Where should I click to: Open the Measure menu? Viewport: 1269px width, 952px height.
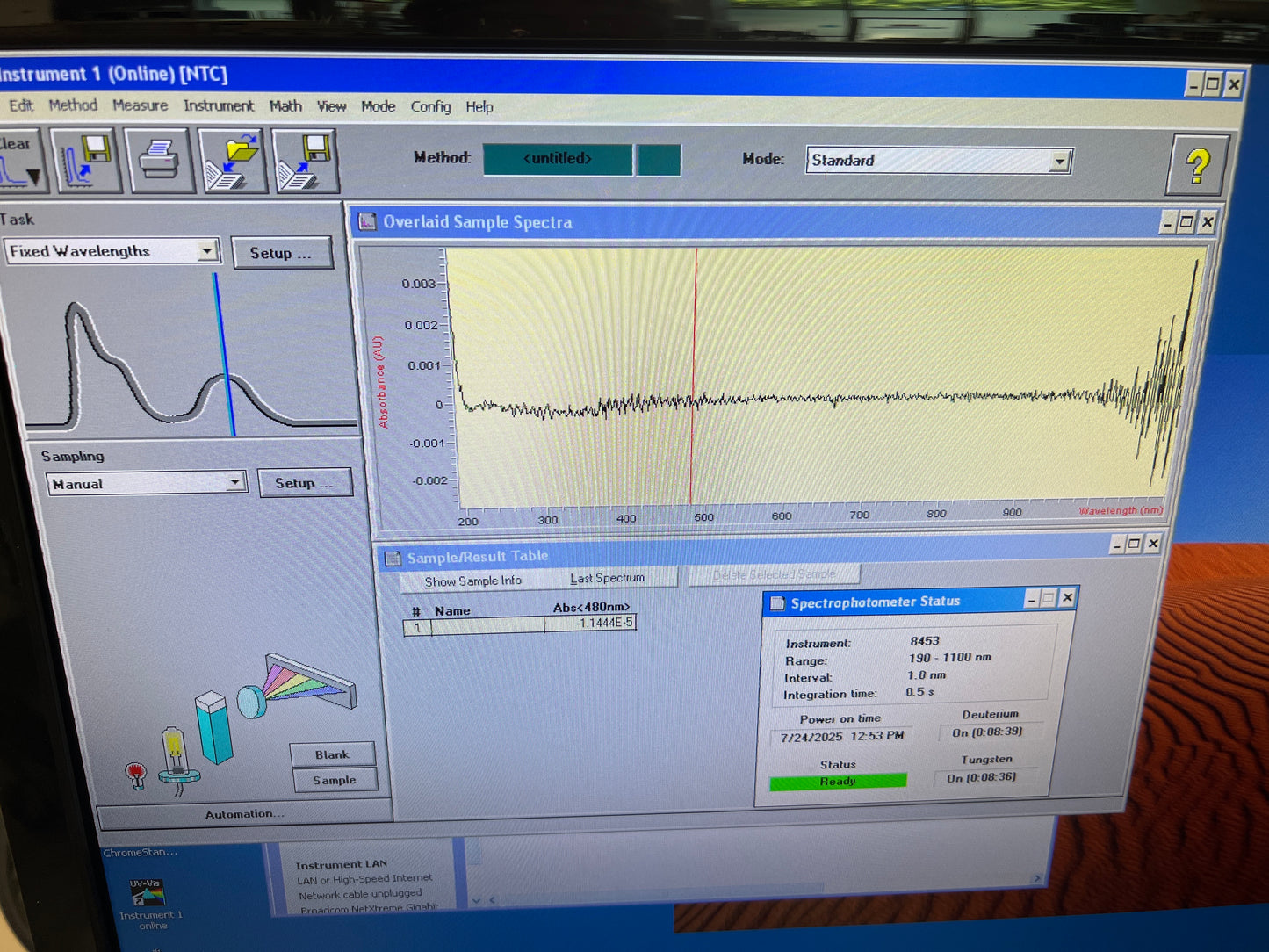click(140, 105)
